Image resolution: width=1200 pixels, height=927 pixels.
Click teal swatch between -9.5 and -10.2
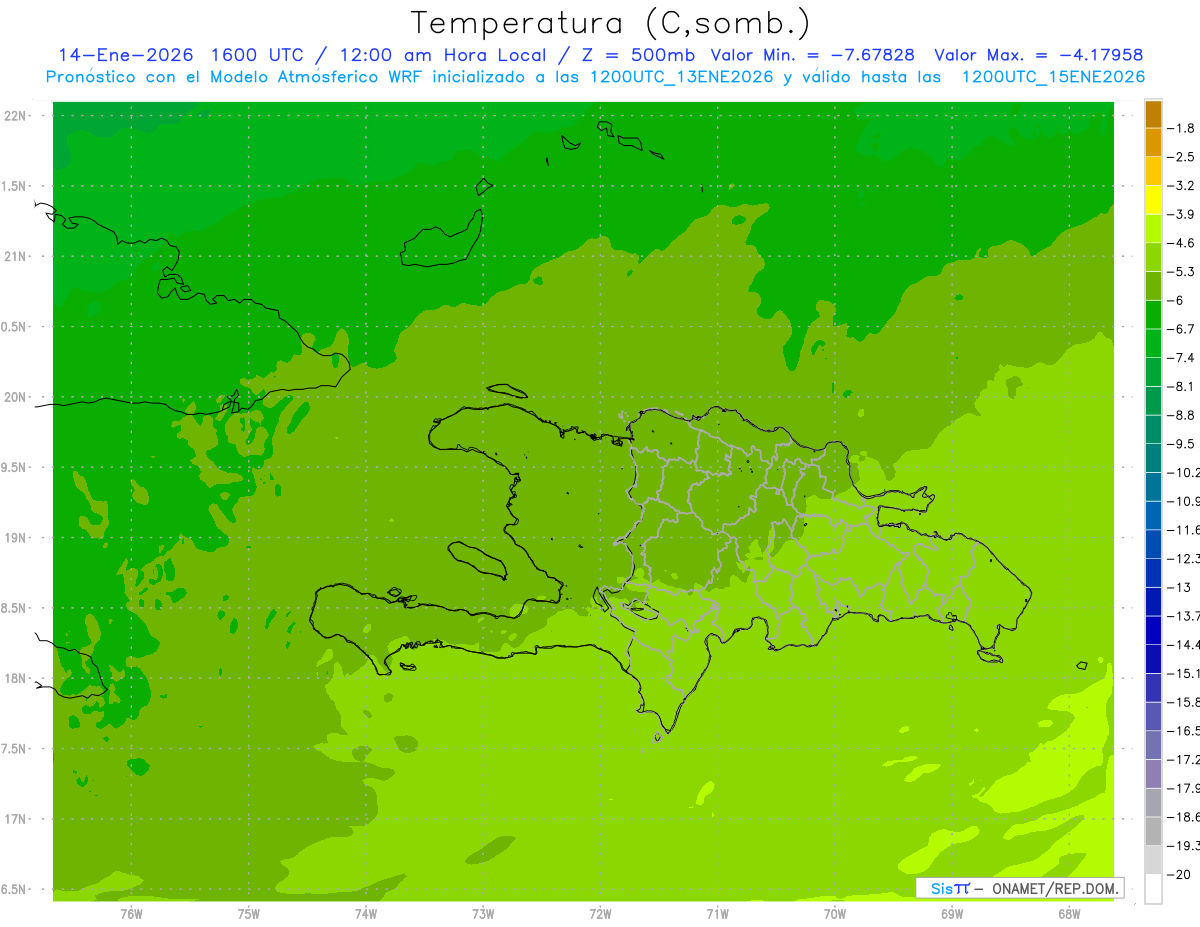click(1153, 458)
